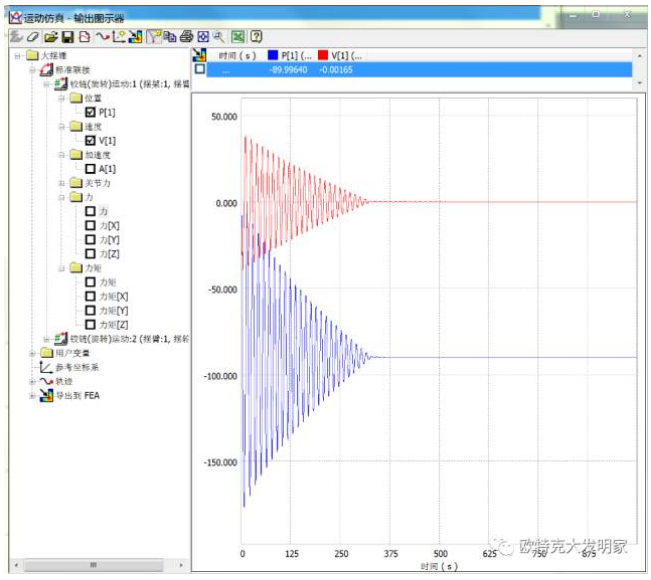Click the new curve document icon
The height and width of the screenshot is (580, 651).
[x=85, y=37]
